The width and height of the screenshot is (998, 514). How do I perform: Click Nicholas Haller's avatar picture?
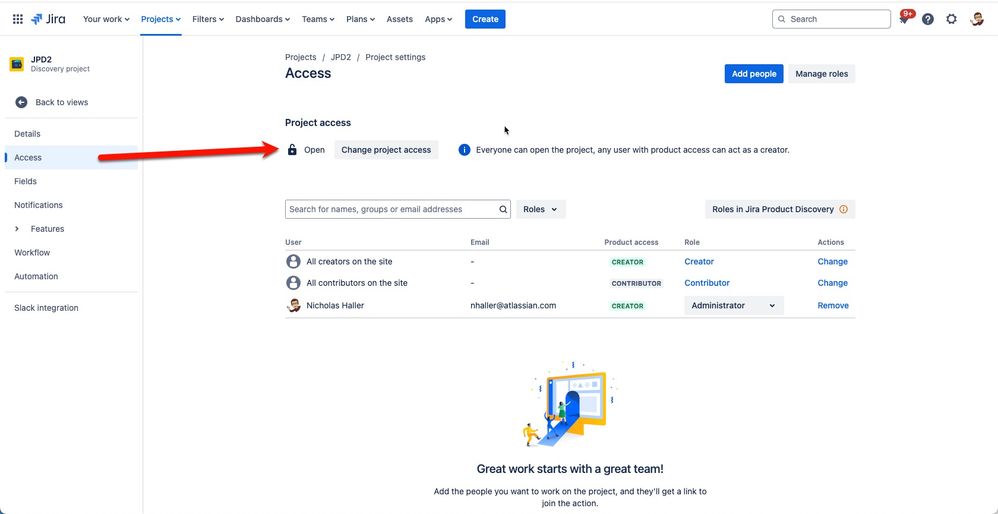click(293, 305)
